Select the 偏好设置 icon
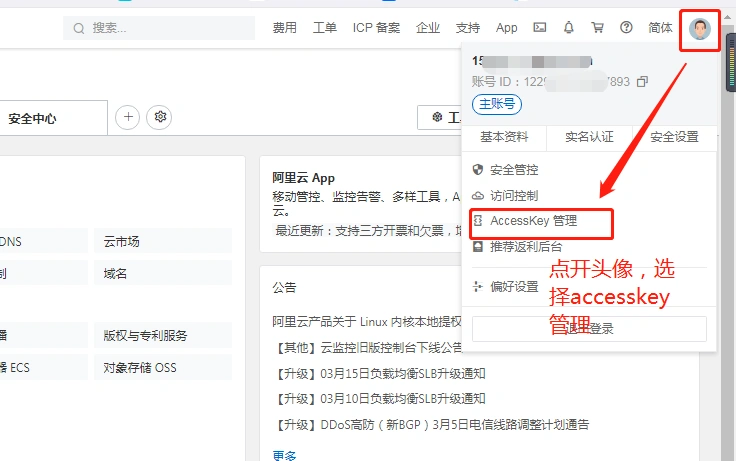Screen dimensions: 736x461 478,286
